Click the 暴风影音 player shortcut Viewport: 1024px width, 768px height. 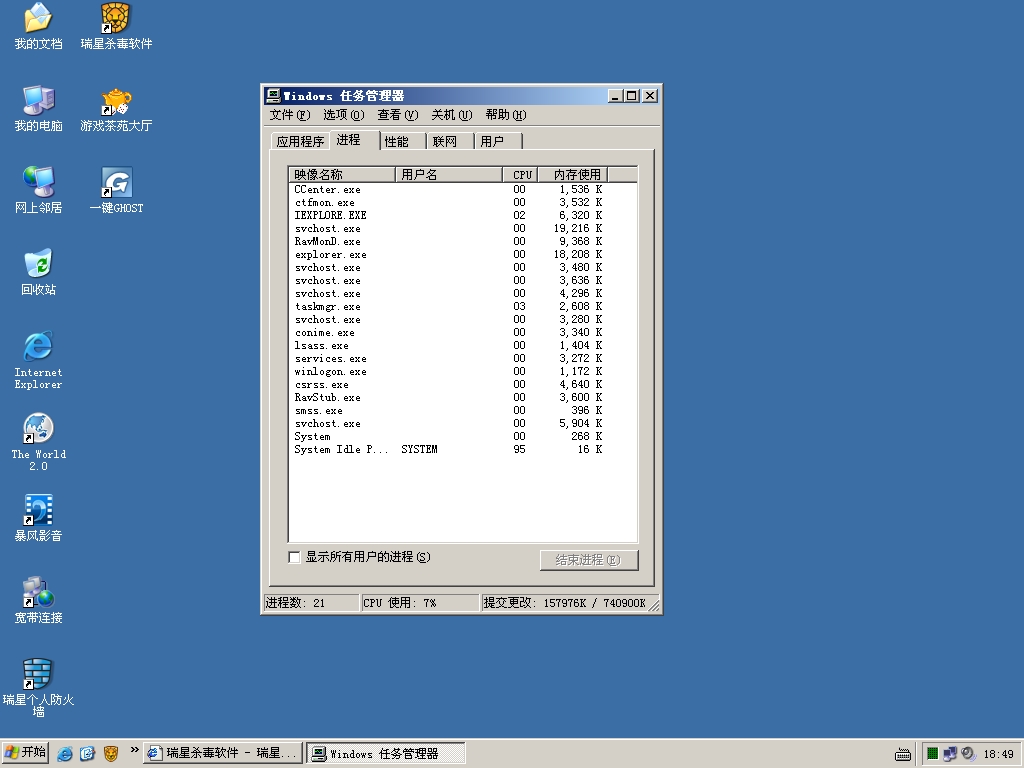[39, 519]
